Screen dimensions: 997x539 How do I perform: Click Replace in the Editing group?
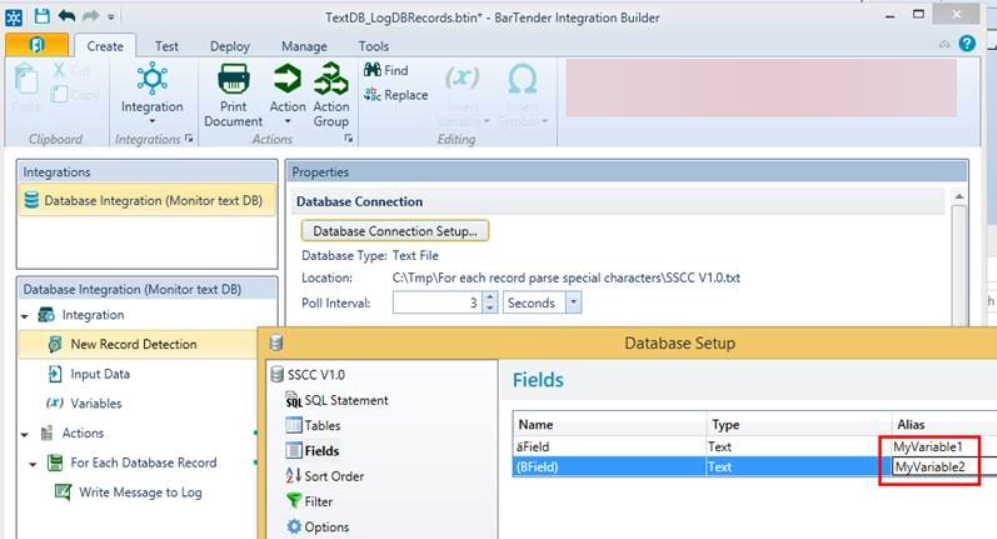[x=395, y=95]
